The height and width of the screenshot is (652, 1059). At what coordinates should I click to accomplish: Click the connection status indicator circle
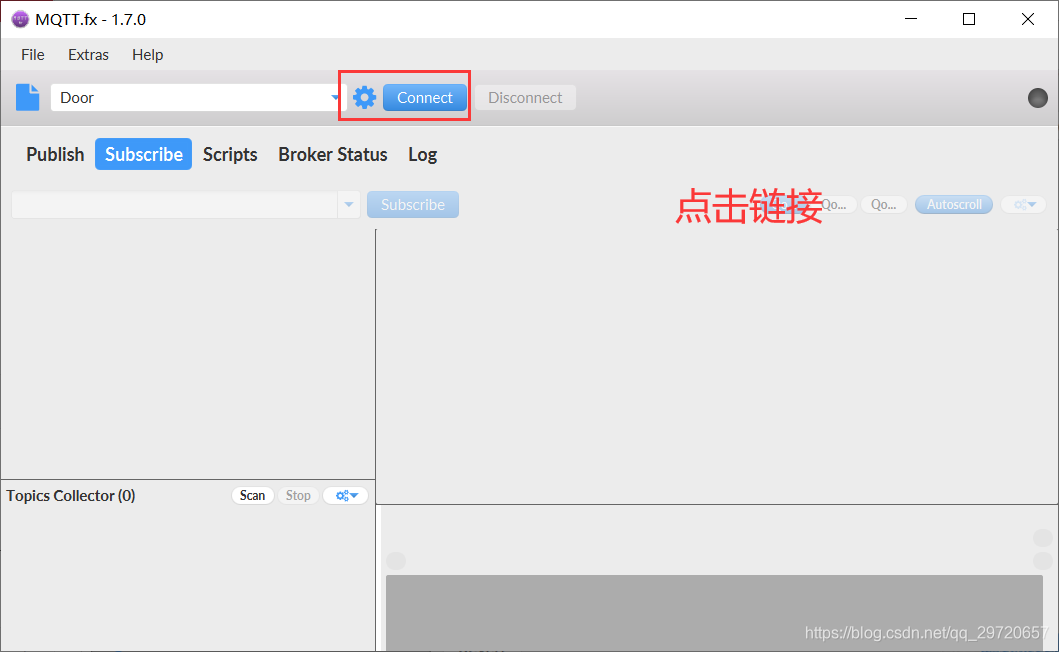tap(1037, 98)
